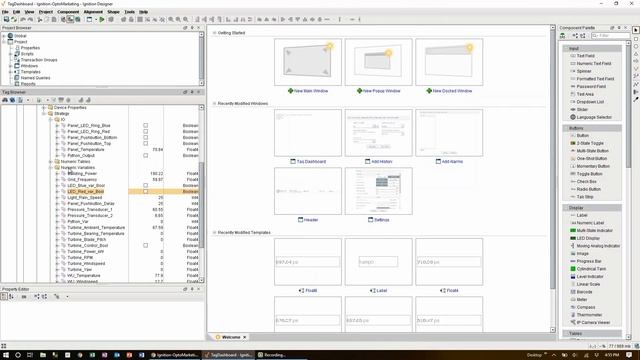The width and height of the screenshot is (640, 360).
Task: Expand the Global node in Project Browser
Action: click(4, 36)
